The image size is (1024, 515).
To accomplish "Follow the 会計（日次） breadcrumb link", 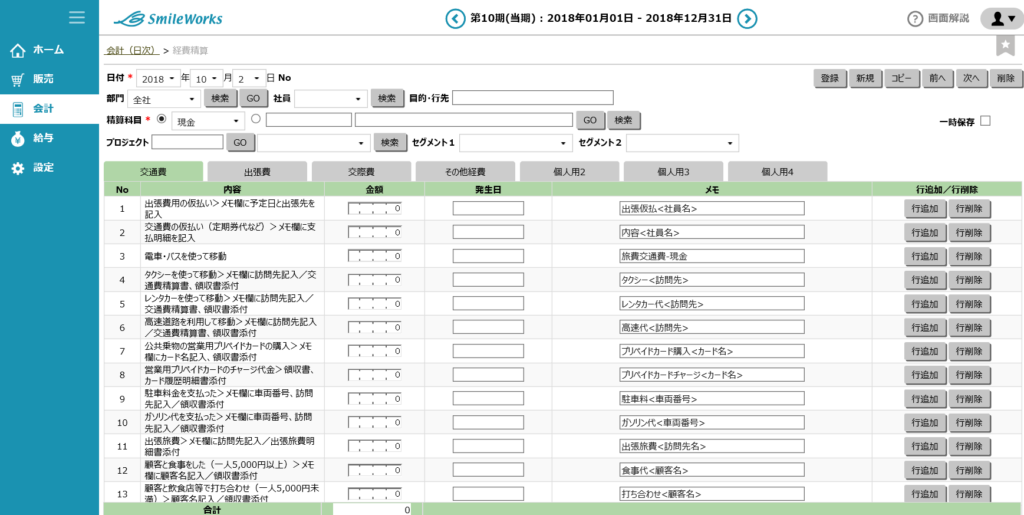I will click(133, 50).
